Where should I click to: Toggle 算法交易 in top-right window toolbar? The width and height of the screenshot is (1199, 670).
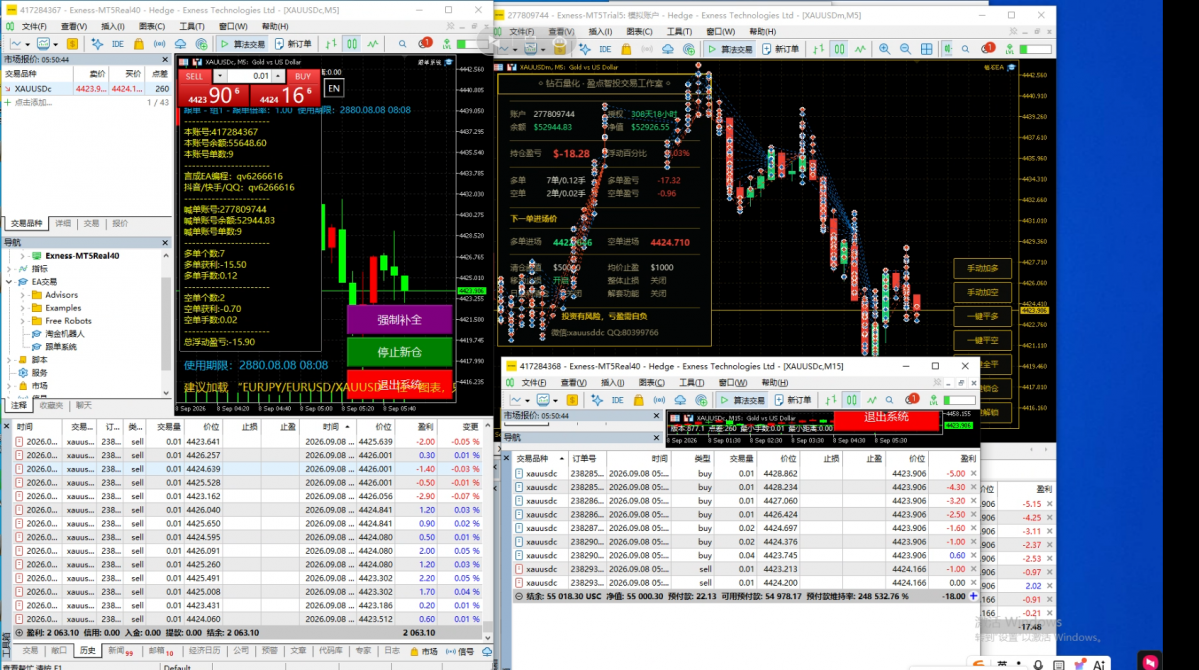730,49
